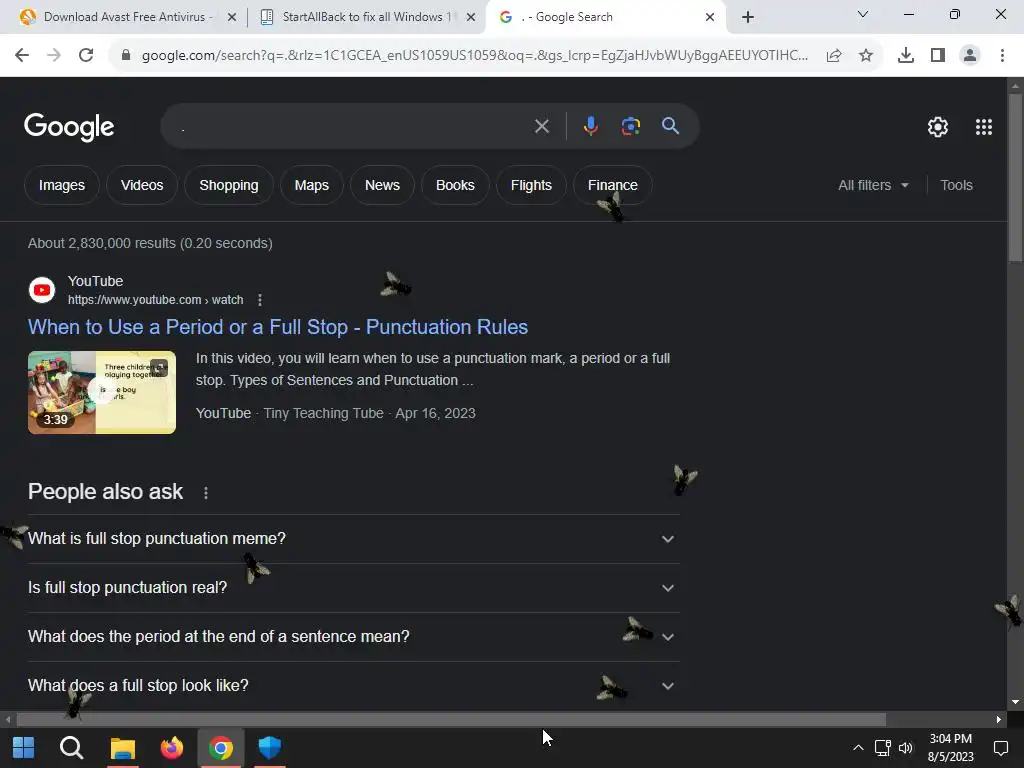This screenshot has height=768, width=1024.
Task: Open notifications center icon
Action: coord(1000,748)
